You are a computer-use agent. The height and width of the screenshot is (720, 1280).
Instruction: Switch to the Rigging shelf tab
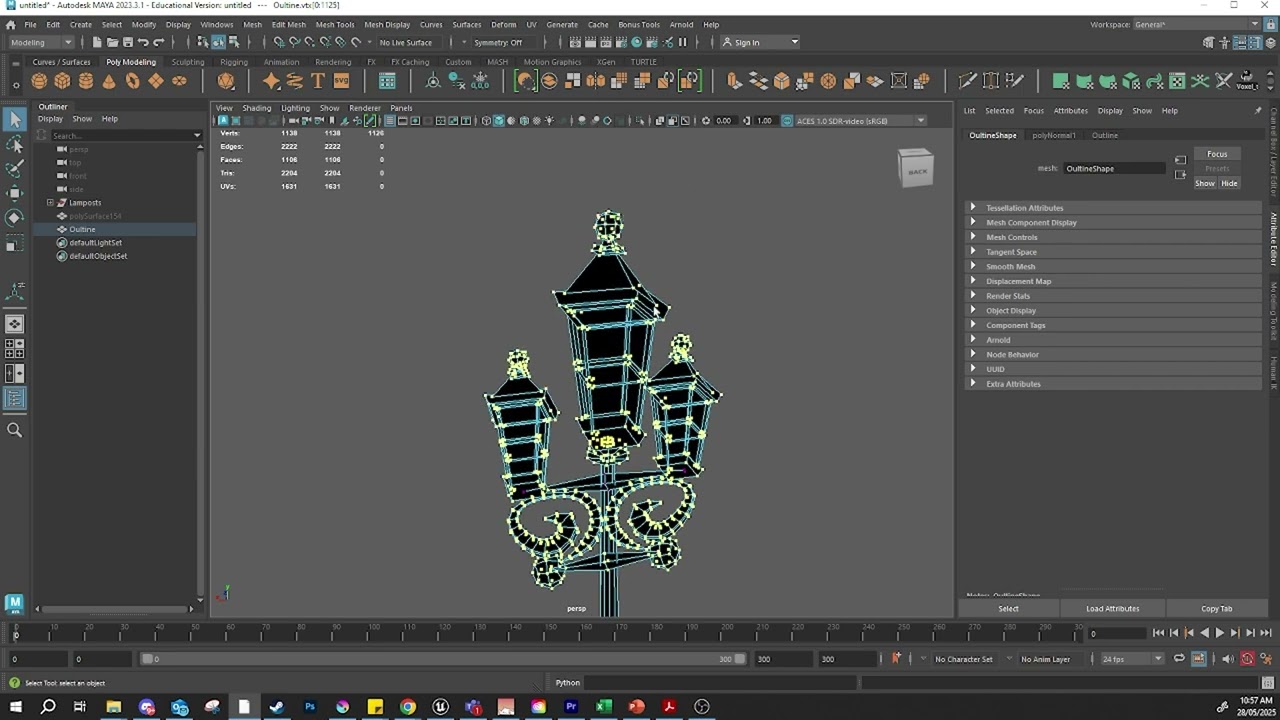coord(234,62)
